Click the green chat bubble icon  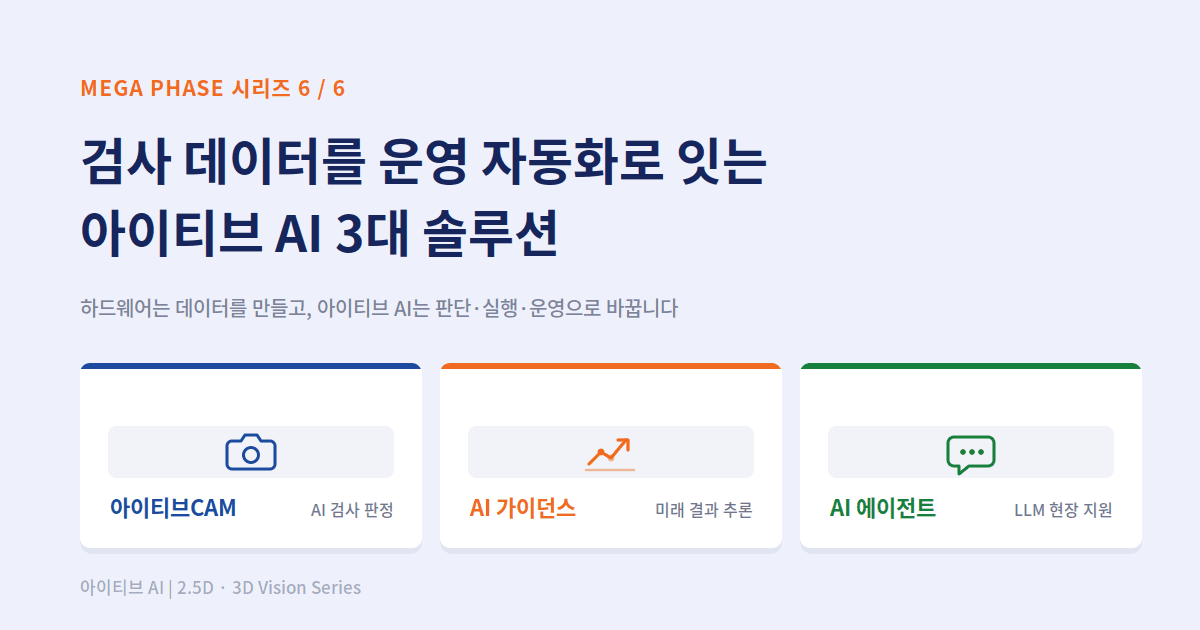[971, 454]
